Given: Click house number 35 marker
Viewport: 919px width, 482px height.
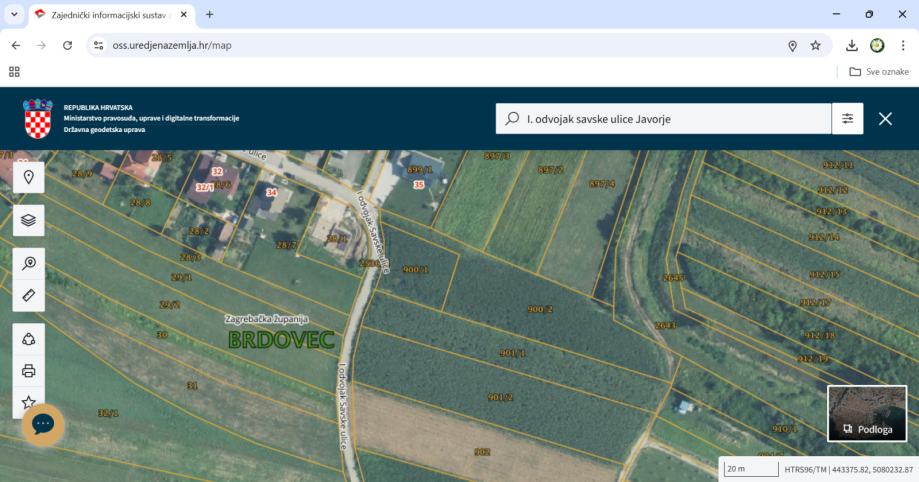Looking at the screenshot, I should (x=418, y=185).
